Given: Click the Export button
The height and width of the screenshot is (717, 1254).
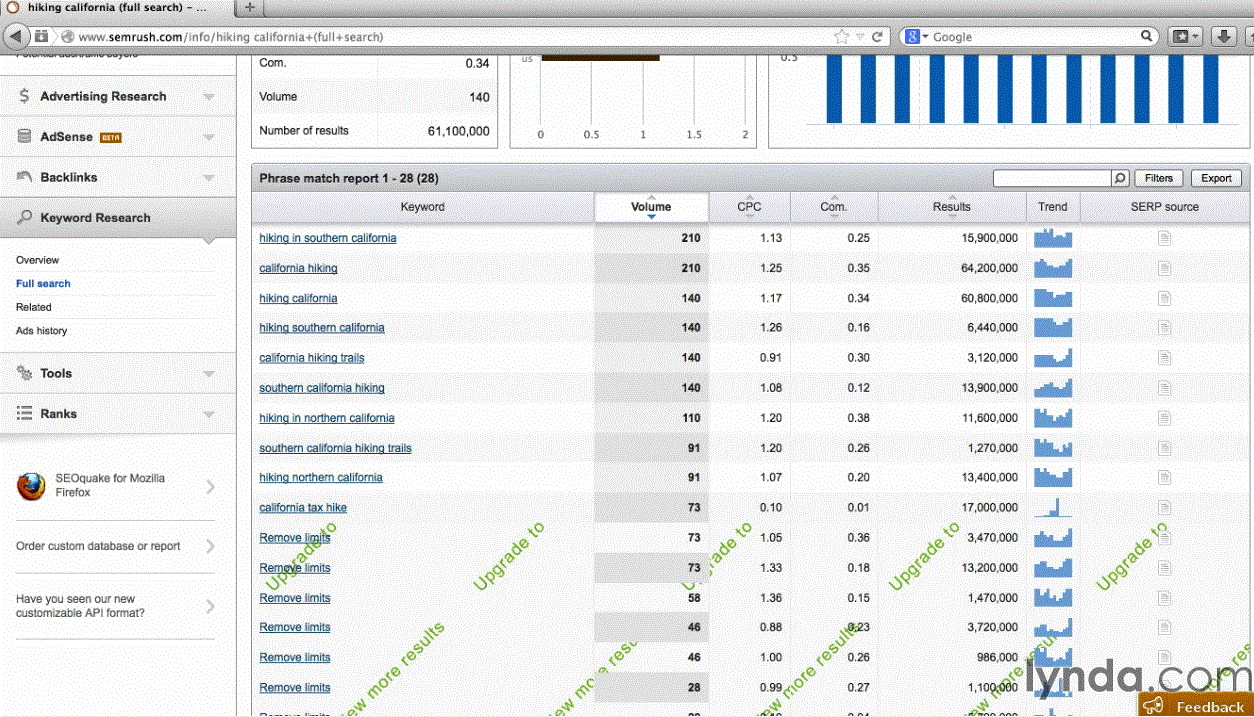Looking at the screenshot, I should pos(1216,178).
